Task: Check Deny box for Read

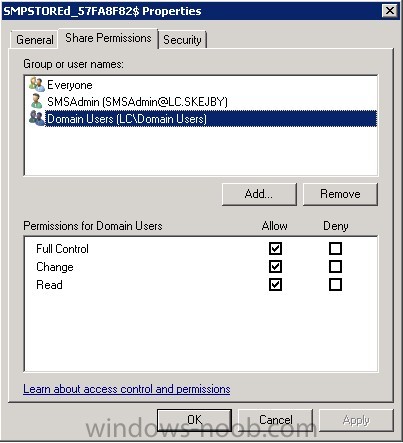Action: click(335, 285)
